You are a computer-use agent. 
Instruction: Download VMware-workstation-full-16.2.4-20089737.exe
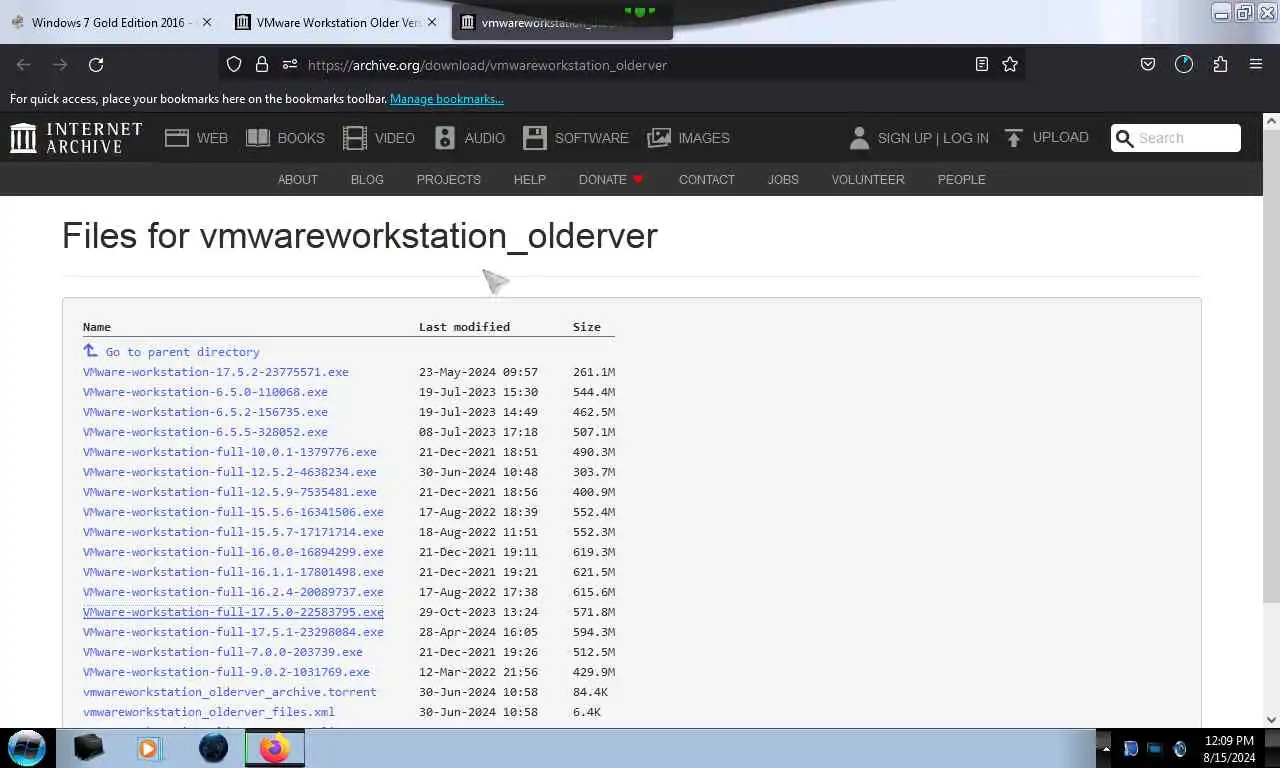(233, 592)
